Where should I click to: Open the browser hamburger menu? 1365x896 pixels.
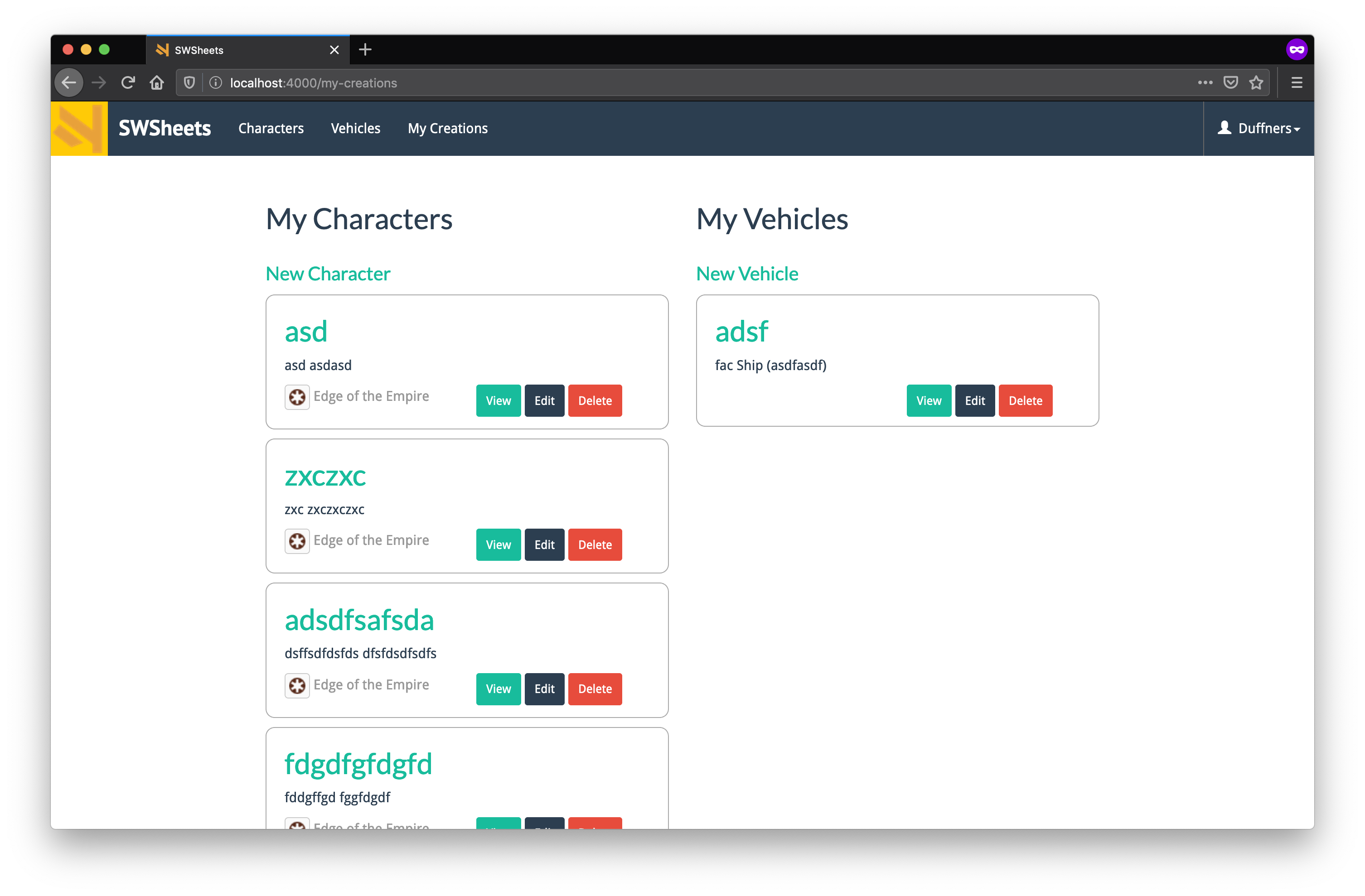pos(1297,82)
